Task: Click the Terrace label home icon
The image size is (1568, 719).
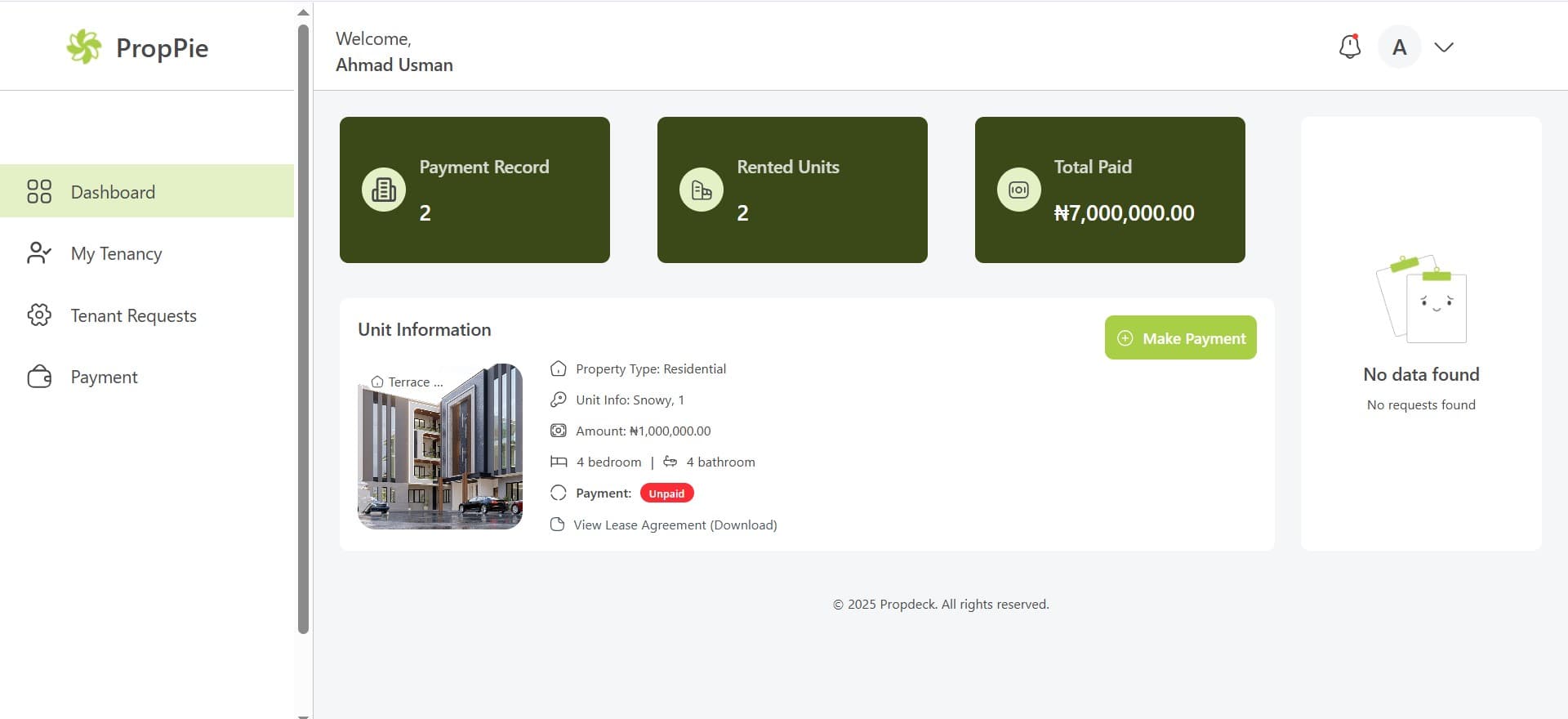Action: click(x=377, y=382)
